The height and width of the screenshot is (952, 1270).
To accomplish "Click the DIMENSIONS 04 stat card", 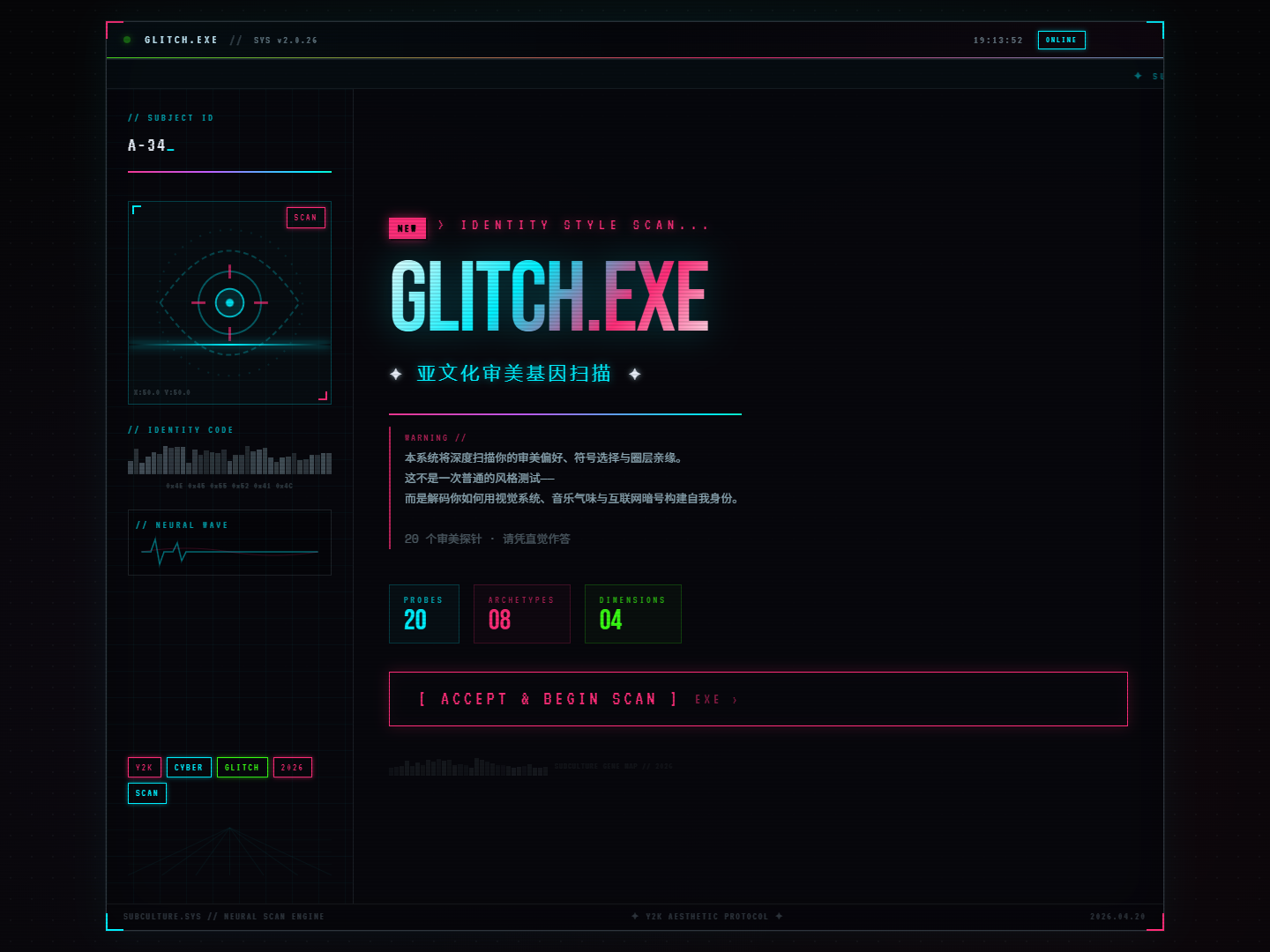I will pos(633,614).
